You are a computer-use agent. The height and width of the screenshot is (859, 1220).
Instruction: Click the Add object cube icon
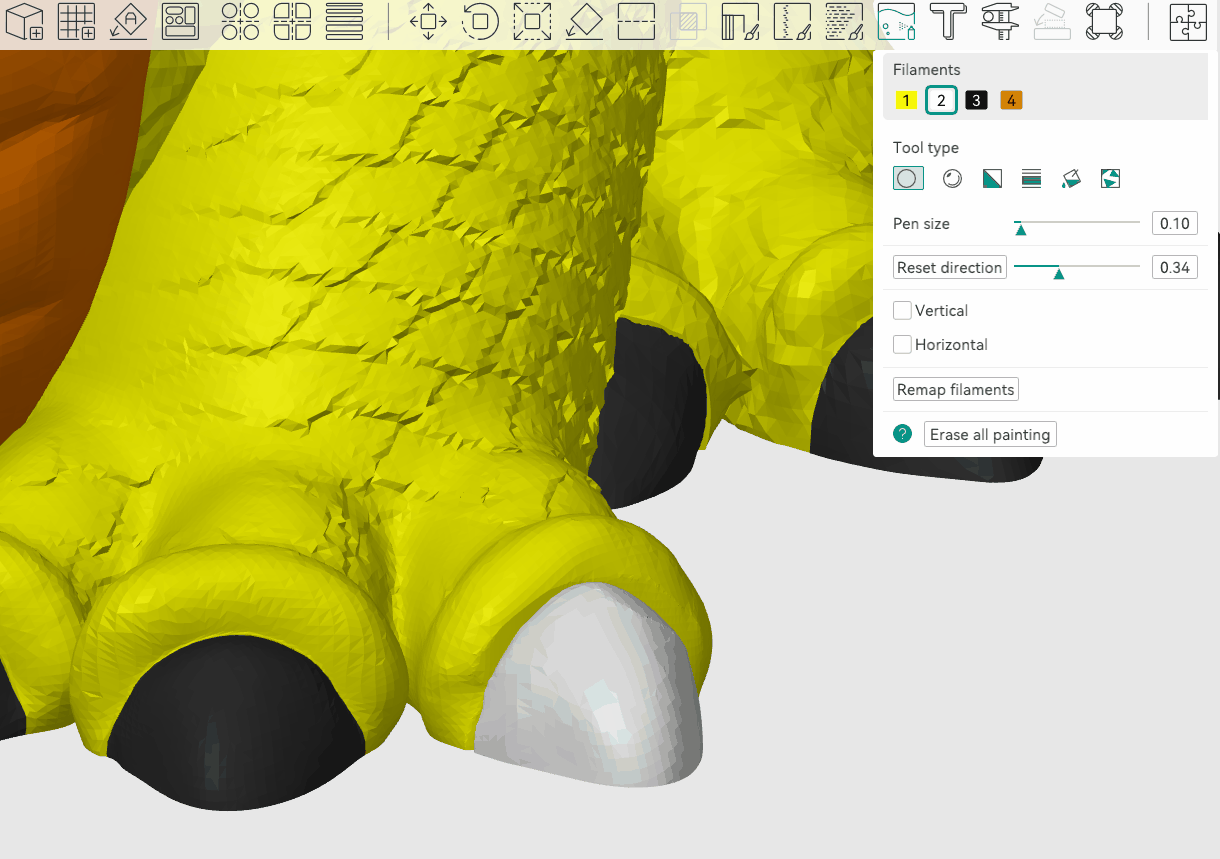pos(23,21)
